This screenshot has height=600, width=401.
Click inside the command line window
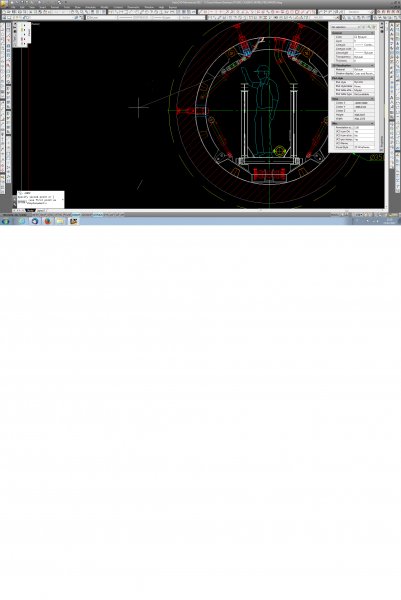[41, 199]
